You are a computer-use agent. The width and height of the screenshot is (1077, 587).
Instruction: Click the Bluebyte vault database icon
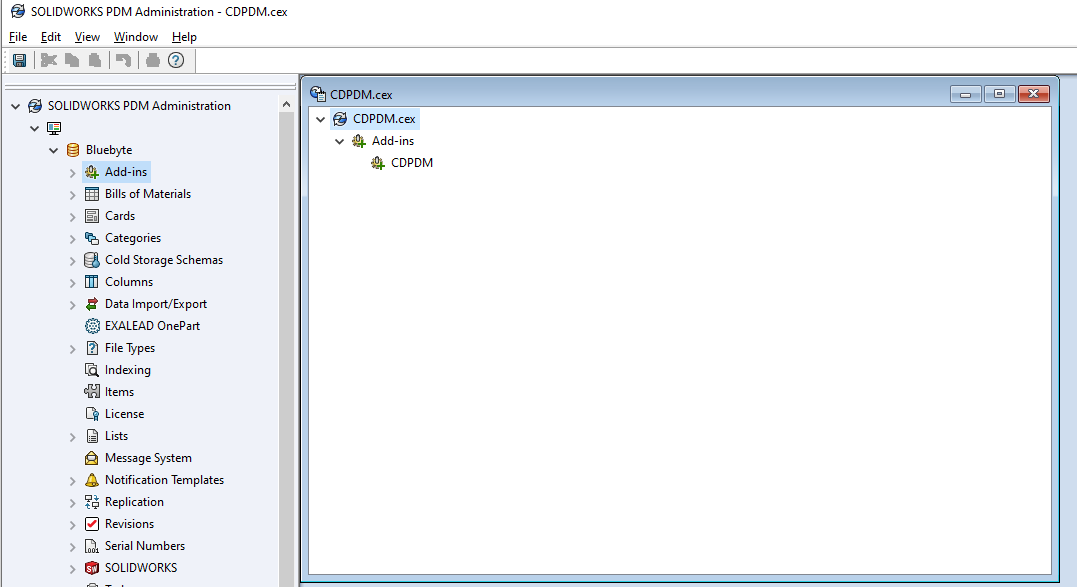click(x=73, y=150)
